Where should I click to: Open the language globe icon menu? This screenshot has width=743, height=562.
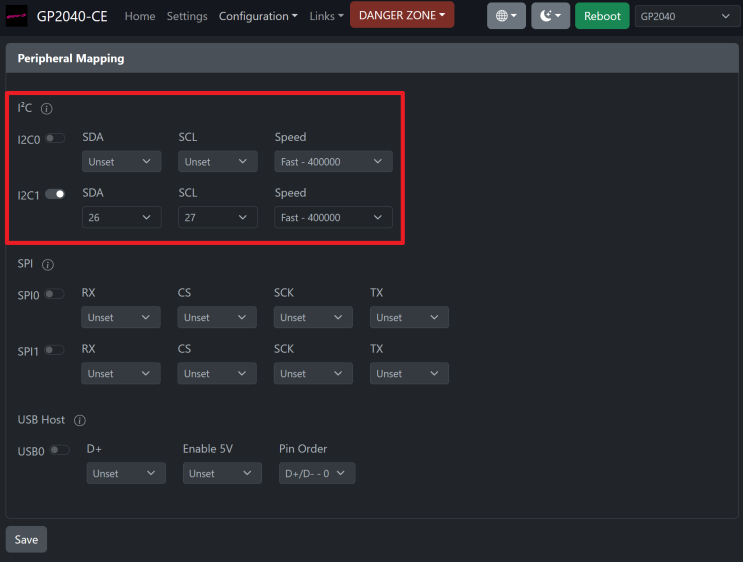(506, 16)
